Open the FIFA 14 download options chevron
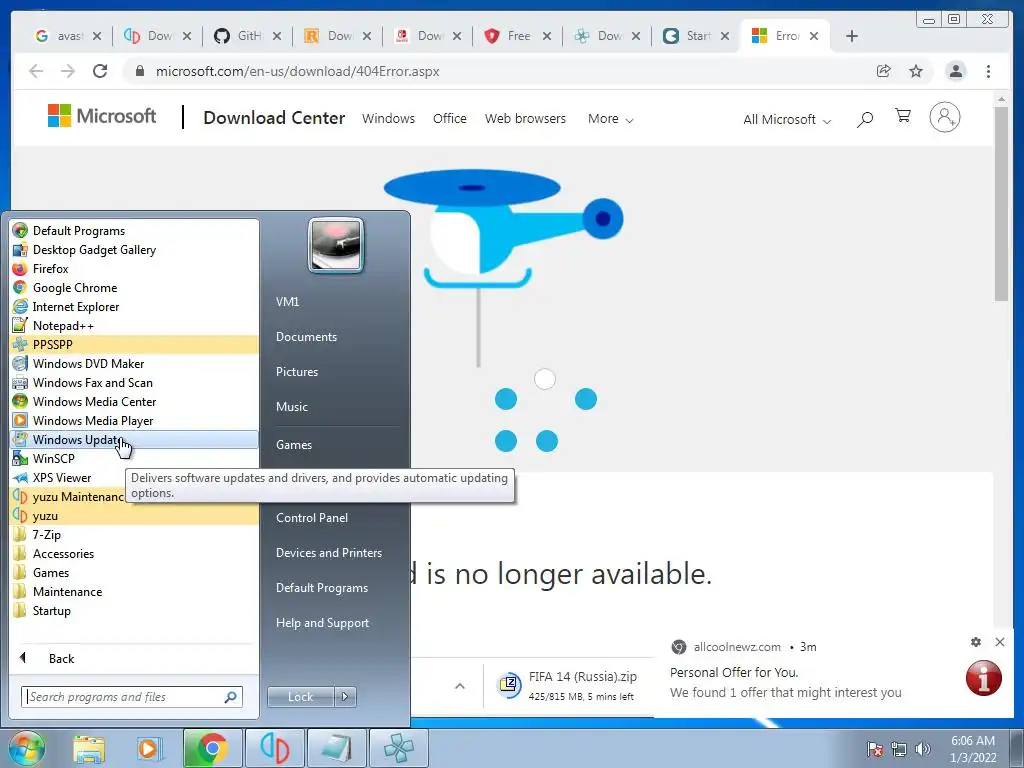This screenshot has width=1024, height=768. click(x=460, y=686)
